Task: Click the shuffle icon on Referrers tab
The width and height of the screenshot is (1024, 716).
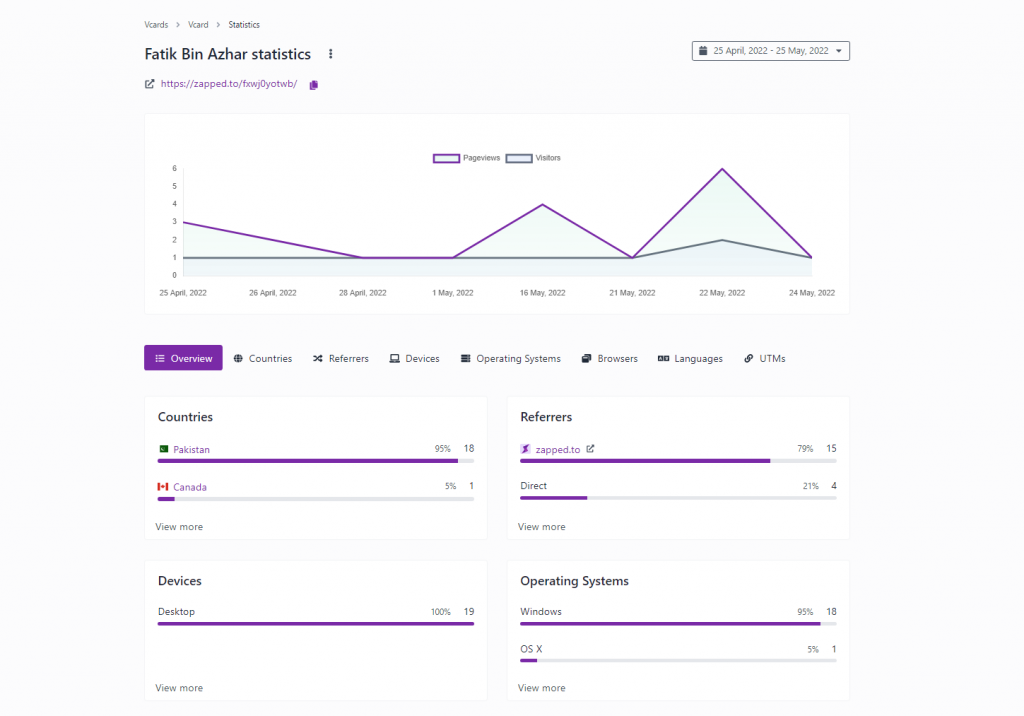Action: (x=317, y=358)
